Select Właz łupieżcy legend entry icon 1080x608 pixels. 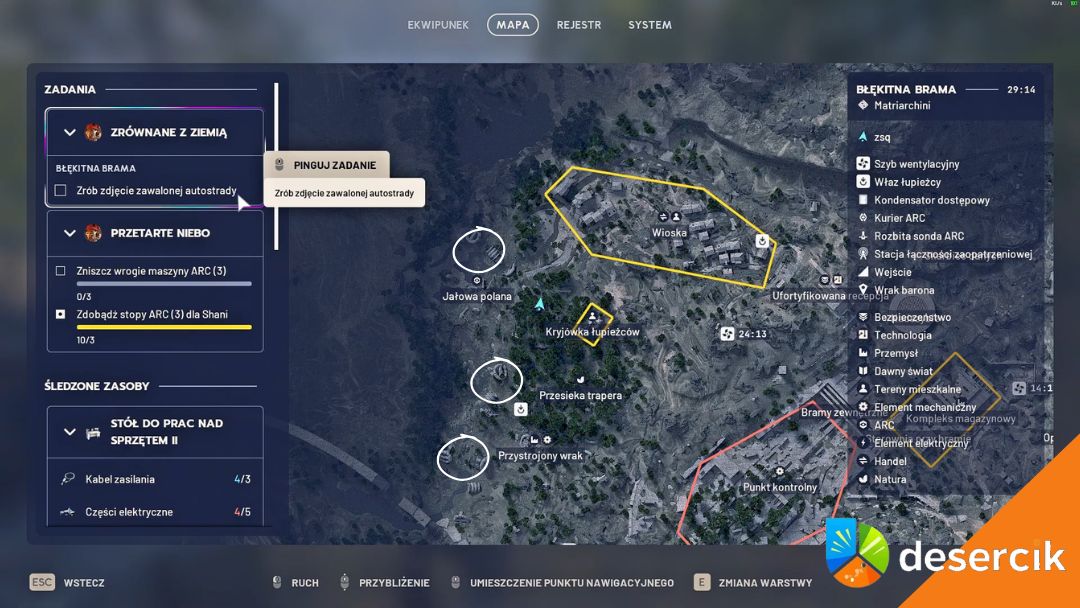tap(863, 182)
